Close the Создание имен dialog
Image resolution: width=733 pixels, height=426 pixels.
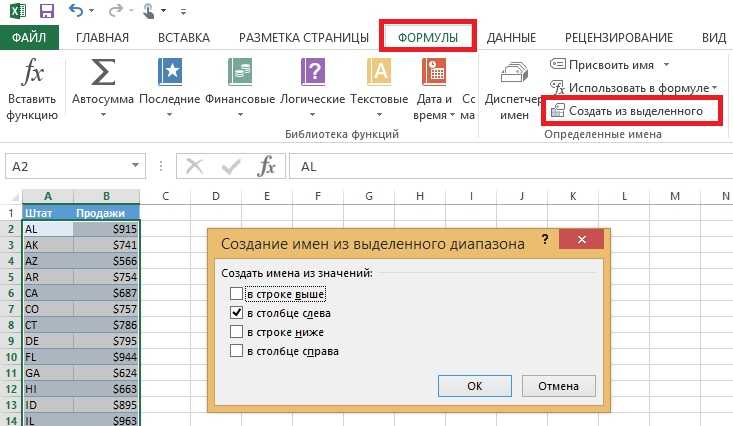[582, 239]
